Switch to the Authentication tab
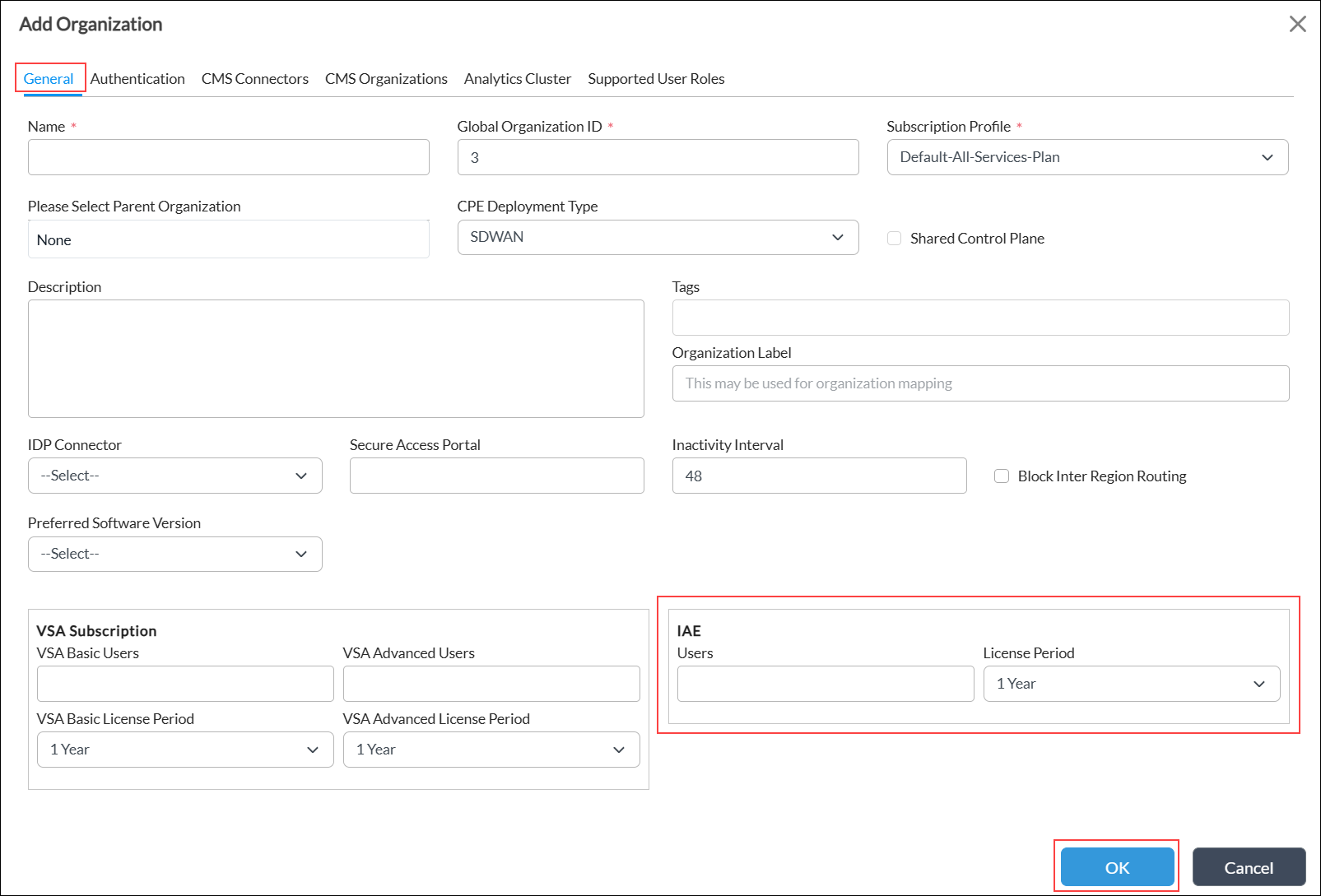 point(137,79)
